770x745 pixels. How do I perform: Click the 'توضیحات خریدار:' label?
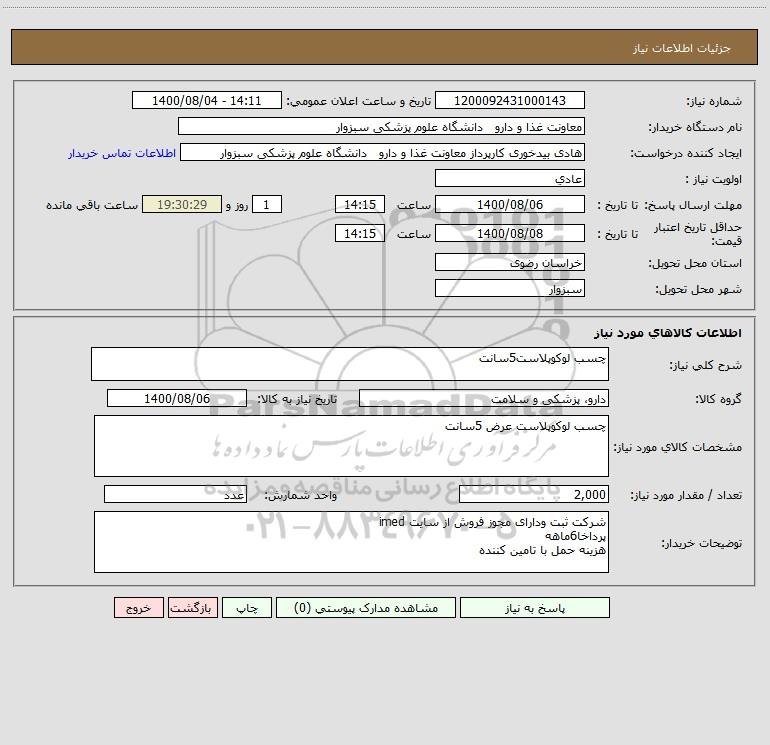[x=702, y=544]
